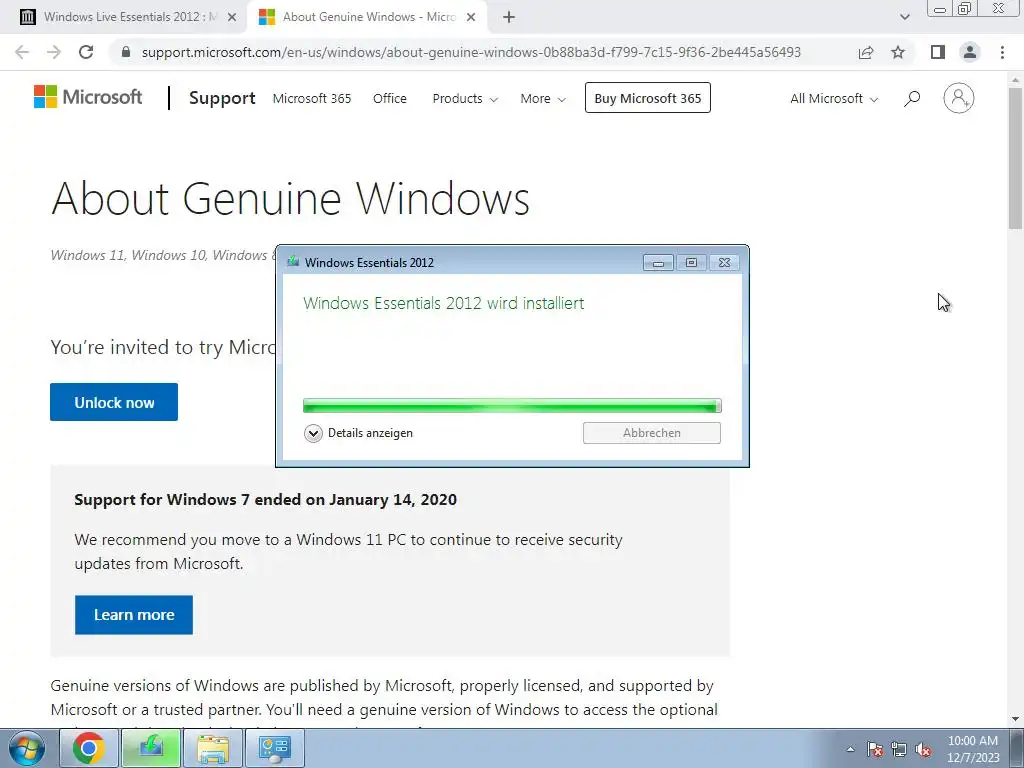
Task: Click the installer green progress bar
Action: (x=512, y=406)
